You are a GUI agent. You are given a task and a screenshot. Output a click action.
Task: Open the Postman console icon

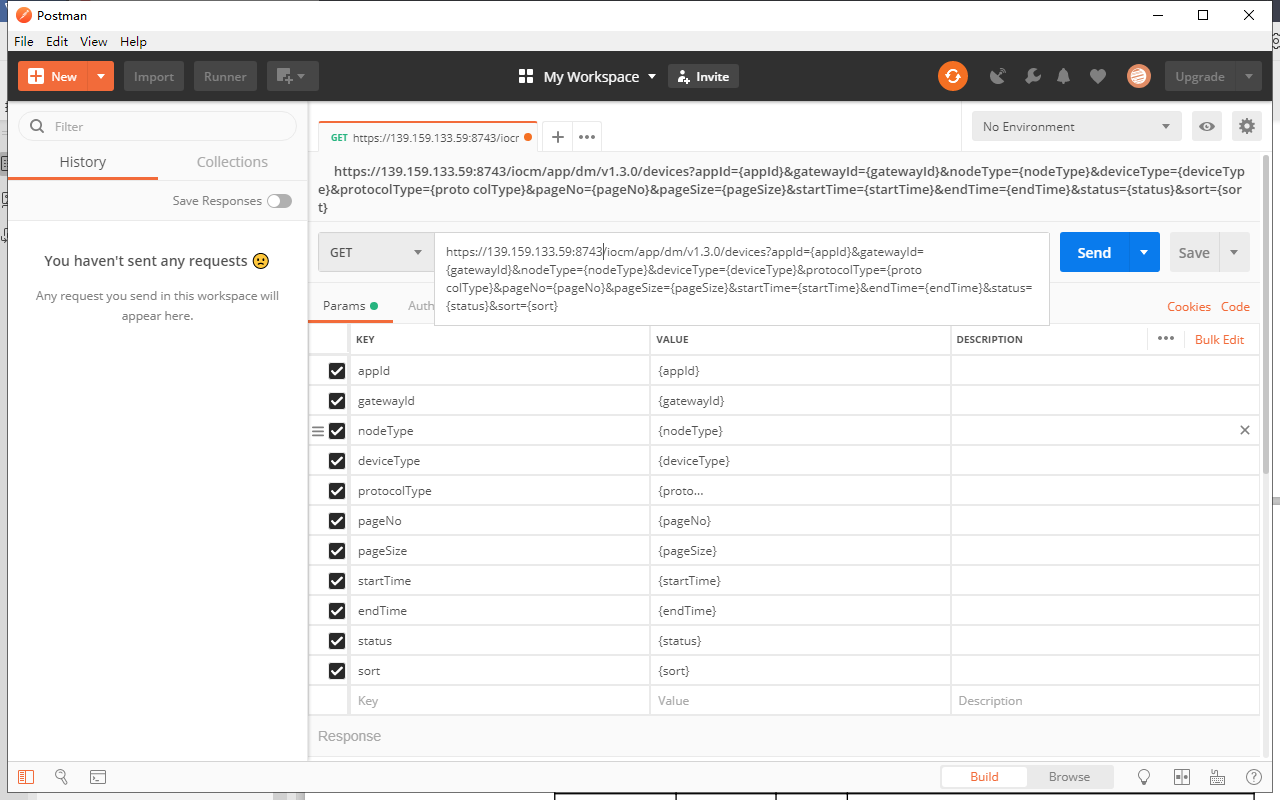(x=97, y=777)
